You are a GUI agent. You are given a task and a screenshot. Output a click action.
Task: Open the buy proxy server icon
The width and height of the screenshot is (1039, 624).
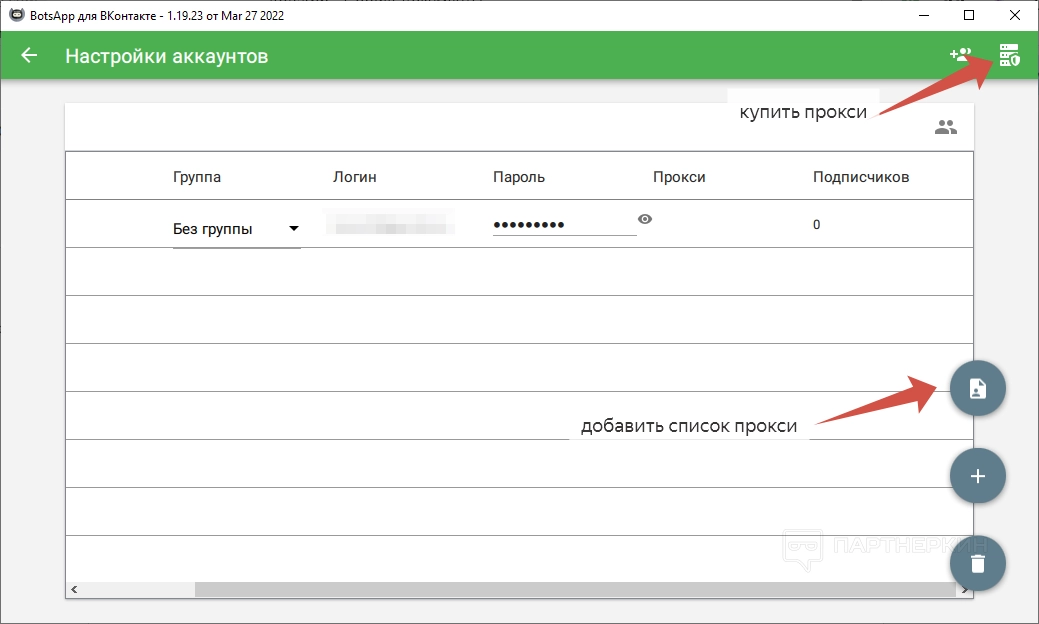(x=1009, y=56)
